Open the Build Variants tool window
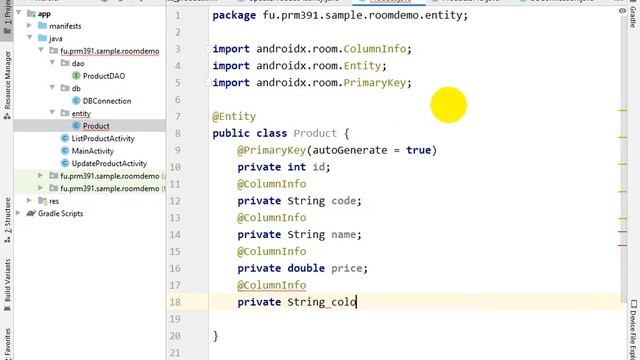 point(7,285)
